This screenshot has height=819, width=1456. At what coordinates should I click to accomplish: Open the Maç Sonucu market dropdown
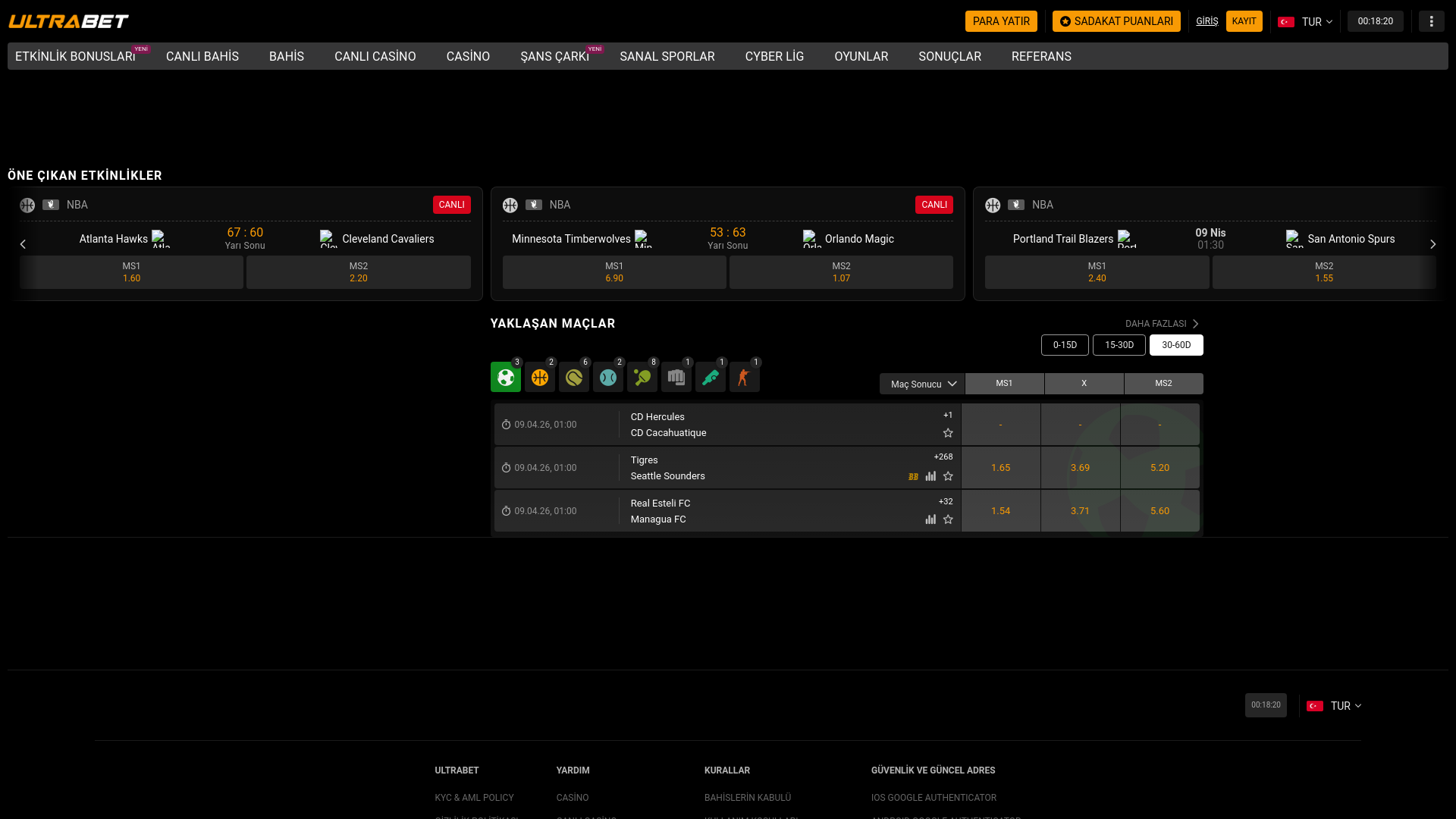922,384
